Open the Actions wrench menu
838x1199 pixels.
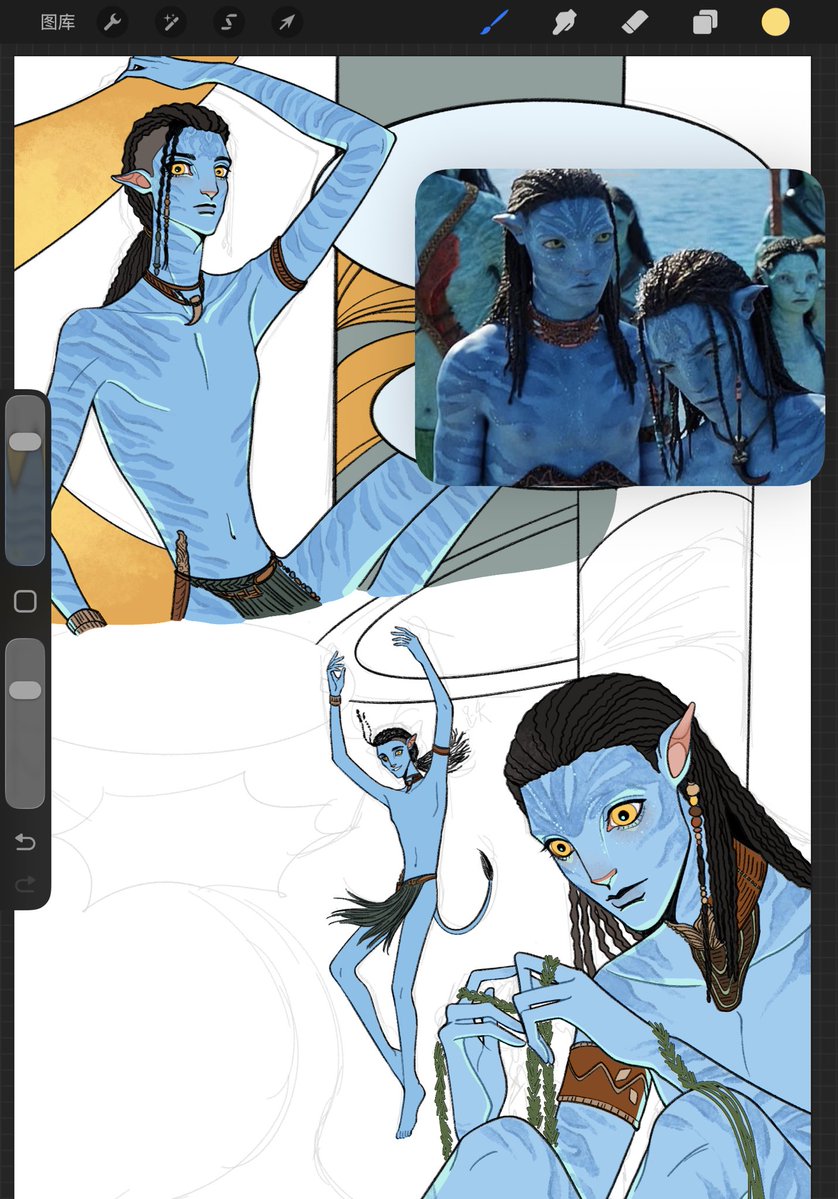coord(112,22)
